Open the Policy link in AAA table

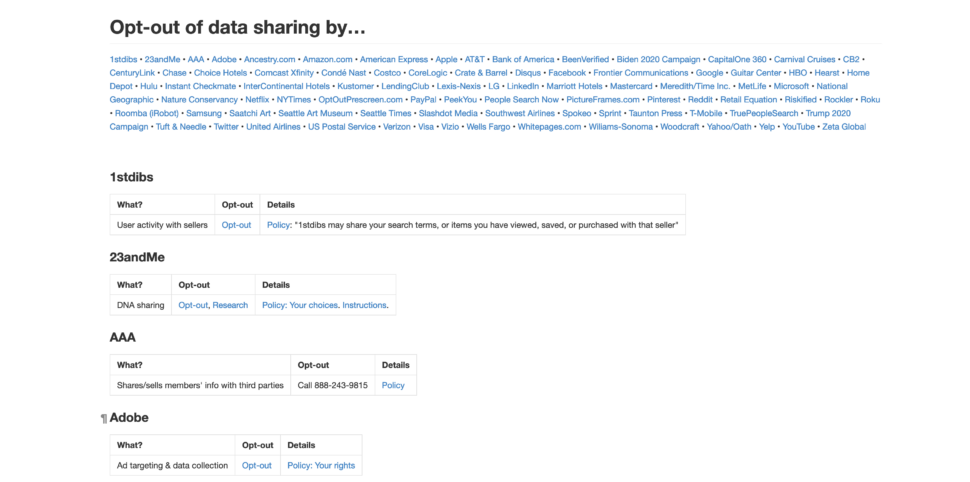click(x=393, y=385)
